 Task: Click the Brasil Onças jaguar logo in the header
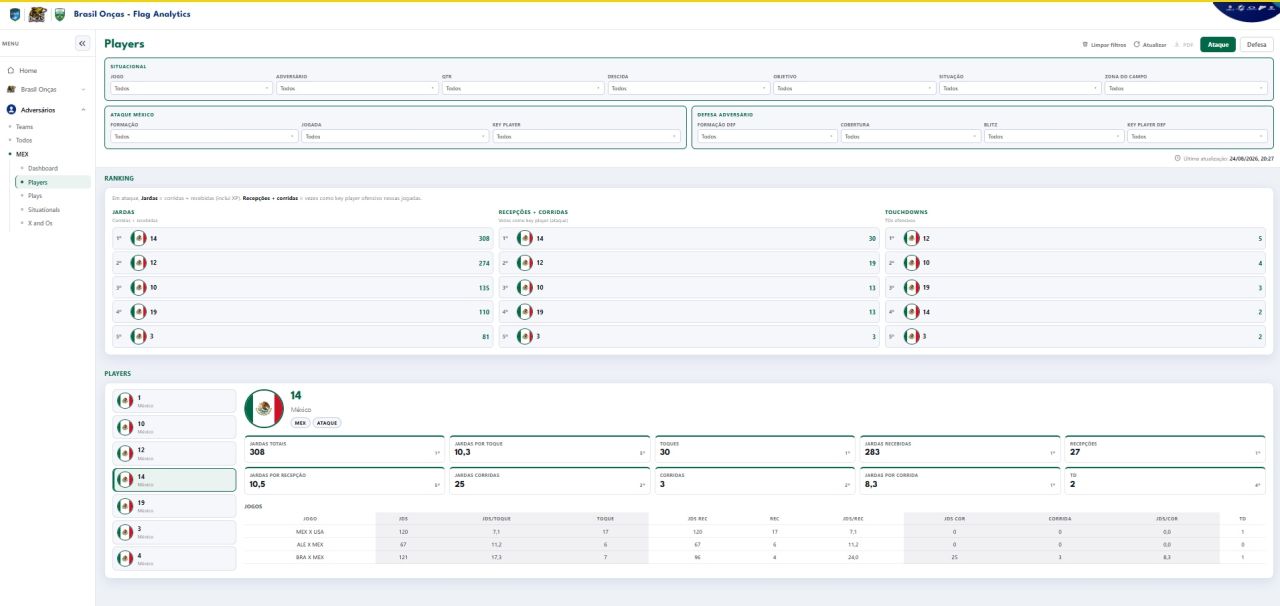36,14
